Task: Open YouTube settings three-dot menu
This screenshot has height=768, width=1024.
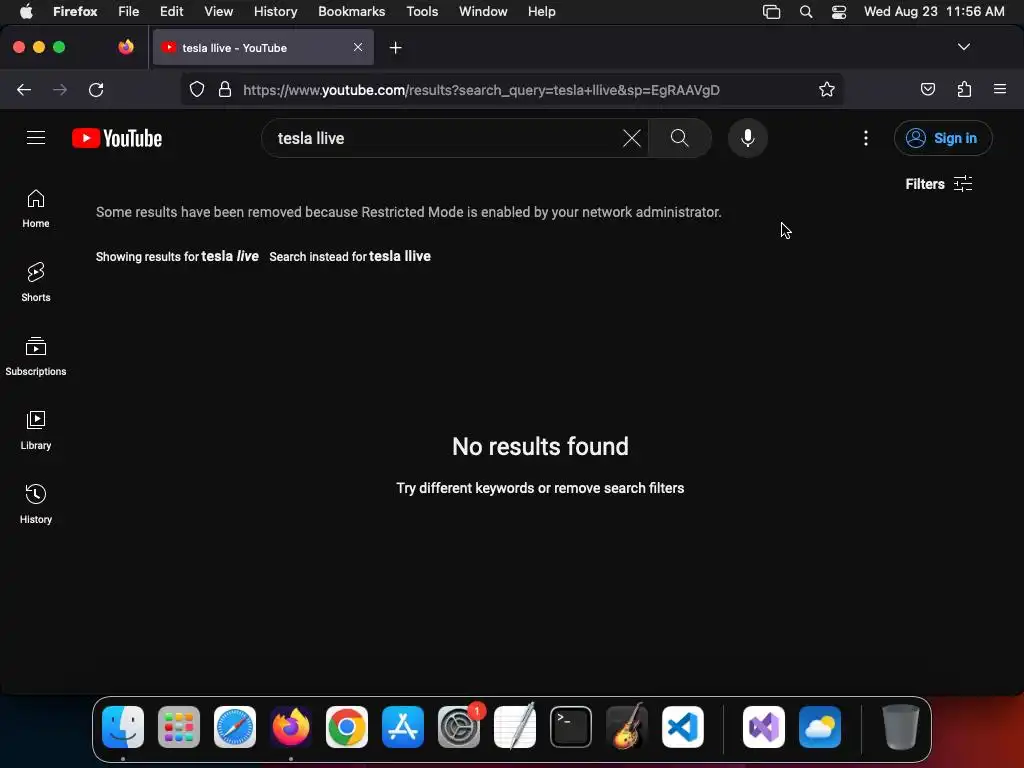Action: point(866,138)
